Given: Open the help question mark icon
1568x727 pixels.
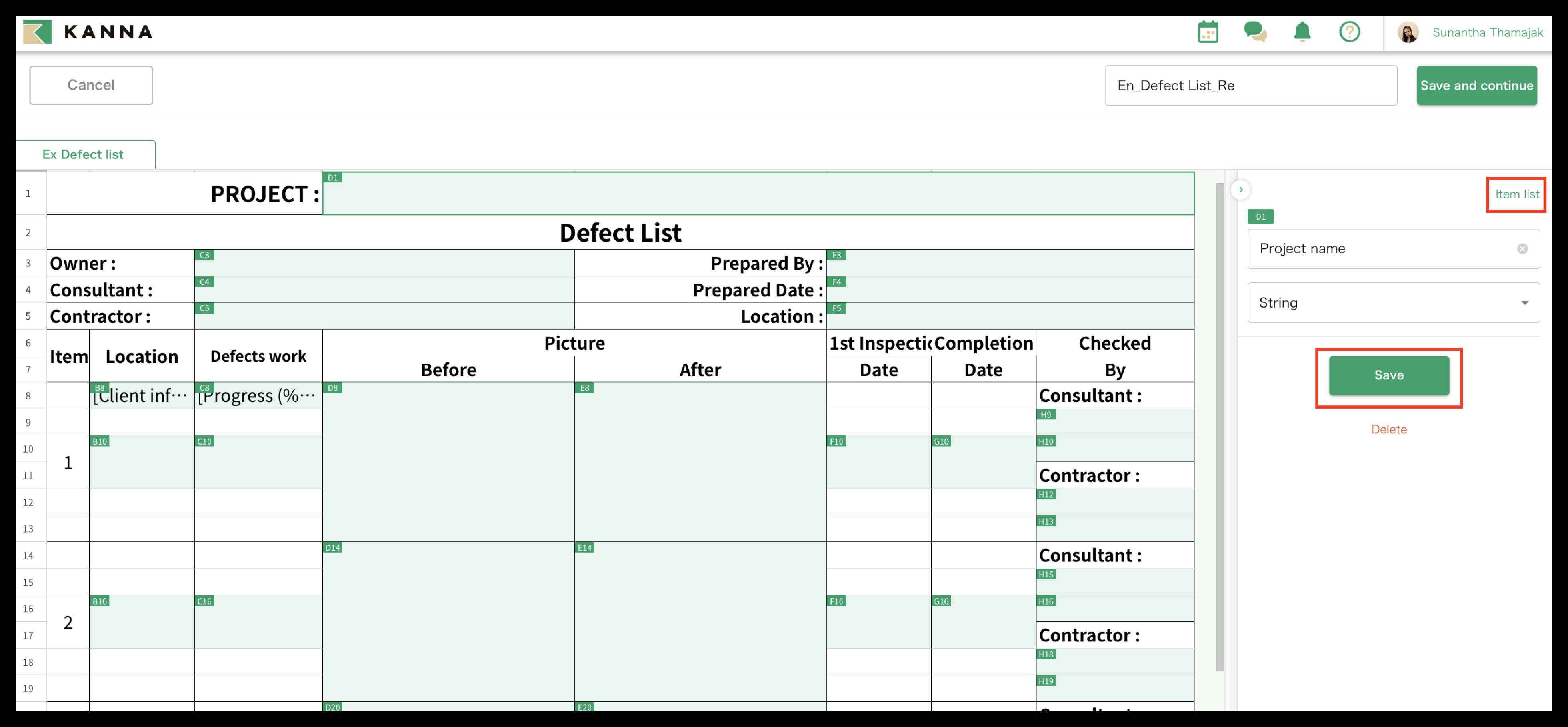Looking at the screenshot, I should click(1350, 32).
